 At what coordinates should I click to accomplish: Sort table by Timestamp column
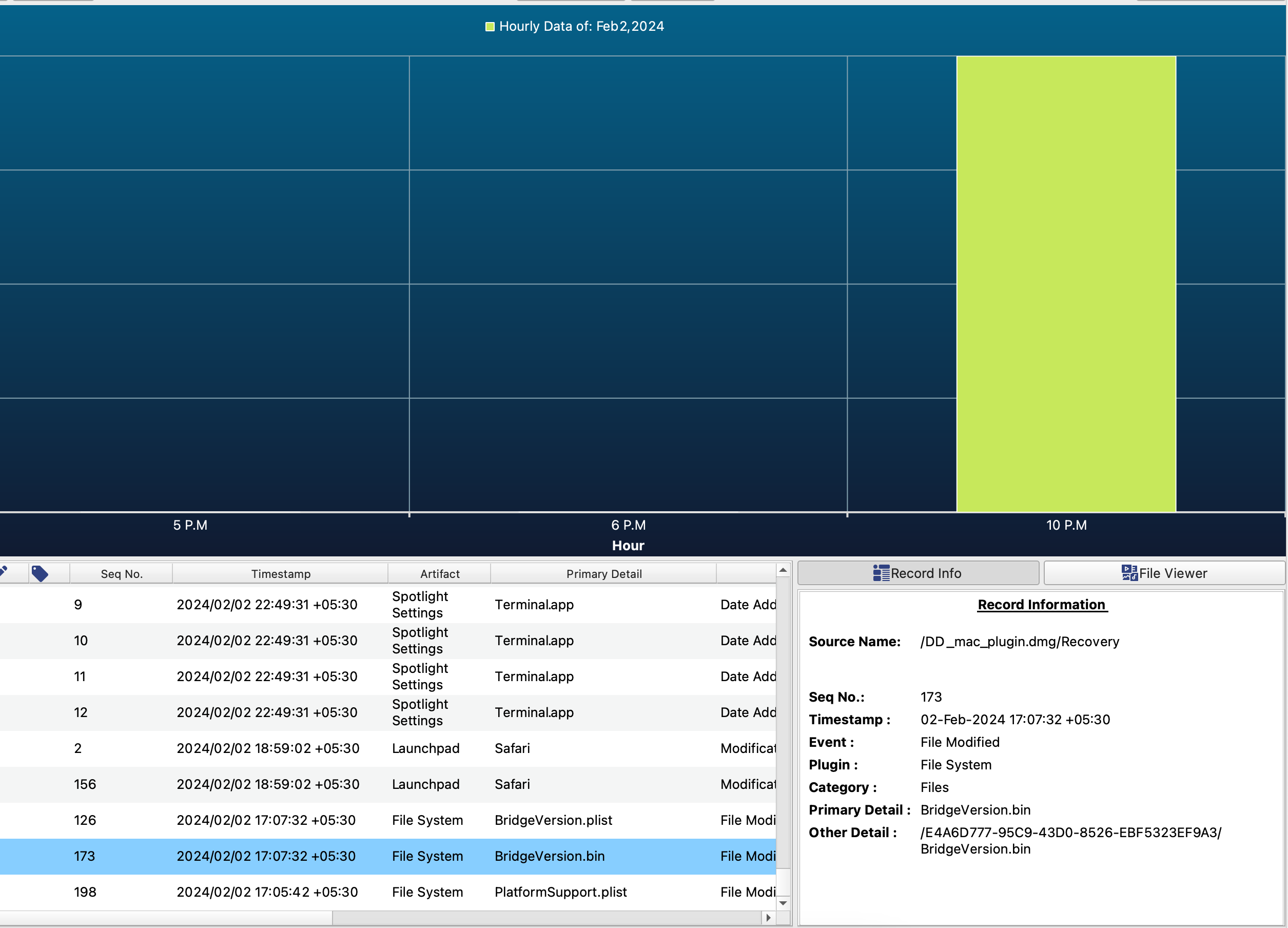tap(281, 574)
